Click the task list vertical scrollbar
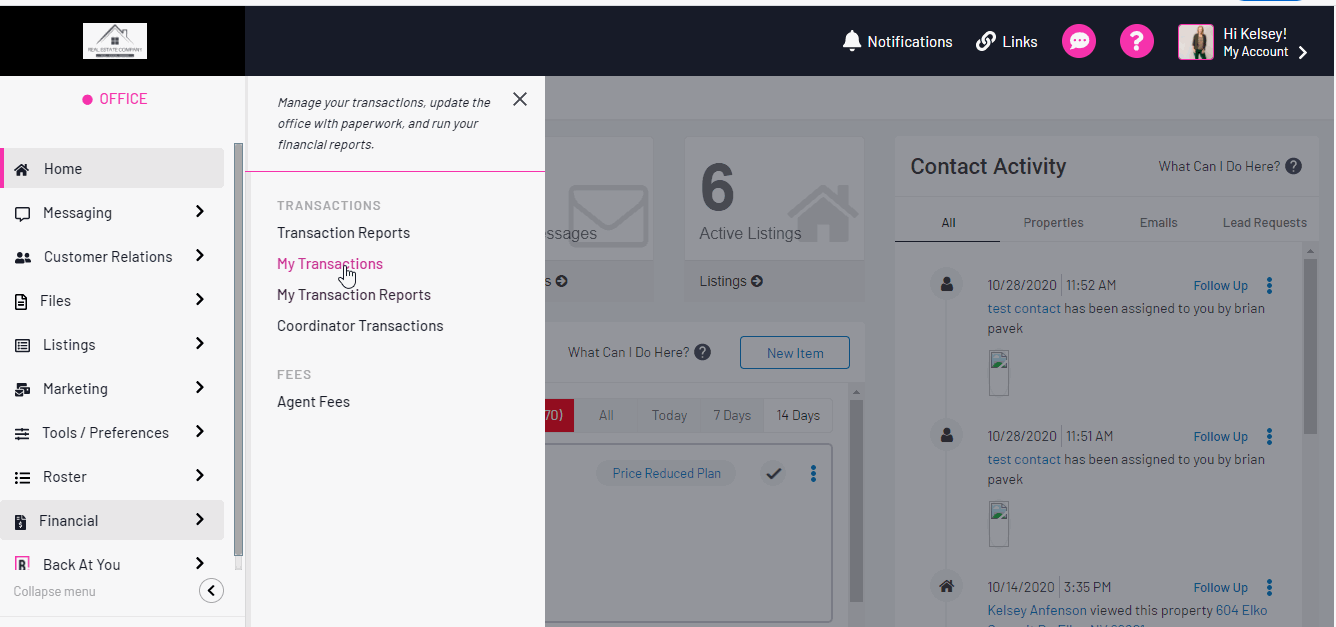 (x=856, y=500)
